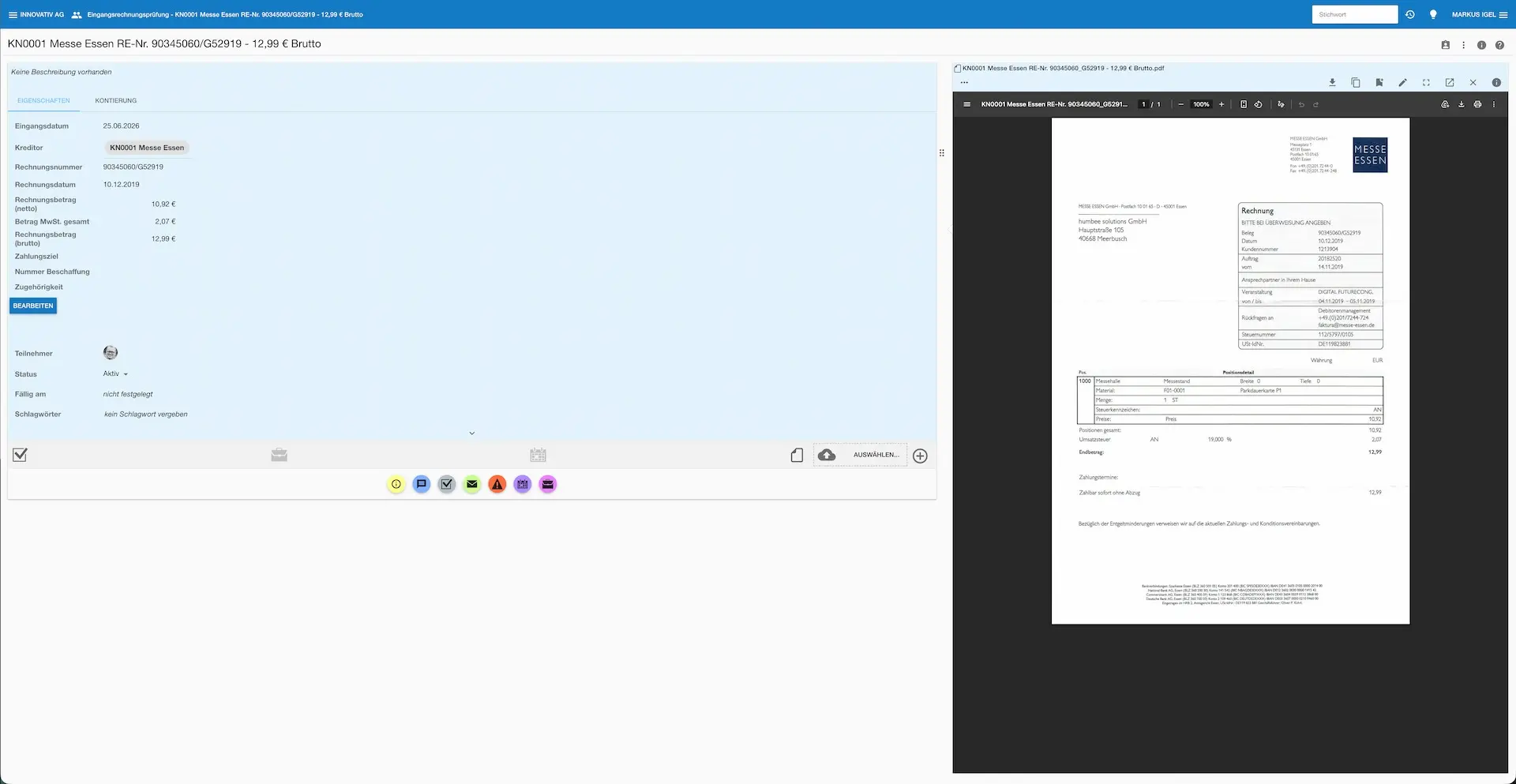This screenshot has height=784, width=1516.
Task: Click the PDF annotate draw icon
Action: pyautogui.click(x=1281, y=104)
